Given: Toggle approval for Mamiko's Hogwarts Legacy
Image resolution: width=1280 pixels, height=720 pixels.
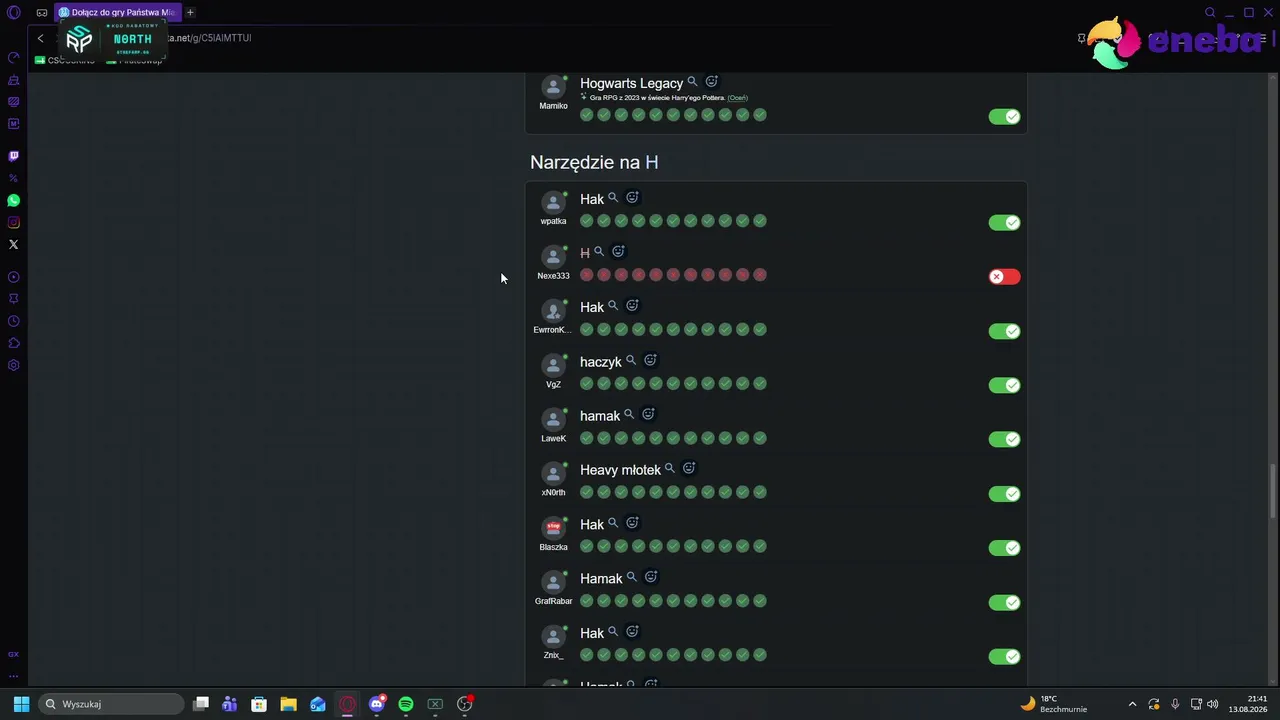Looking at the screenshot, I should pyautogui.click(x=1005, y=116).
